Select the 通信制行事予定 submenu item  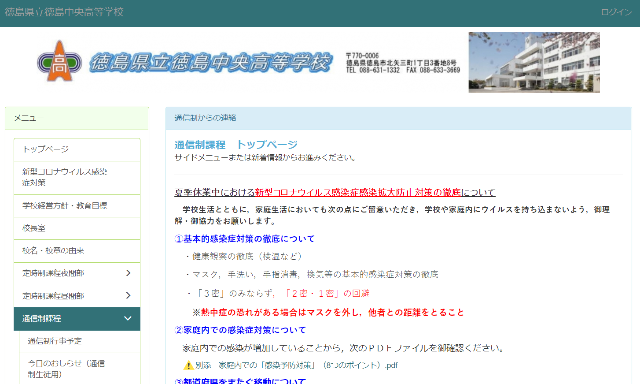pyautogui.click(x=80, y=341)
